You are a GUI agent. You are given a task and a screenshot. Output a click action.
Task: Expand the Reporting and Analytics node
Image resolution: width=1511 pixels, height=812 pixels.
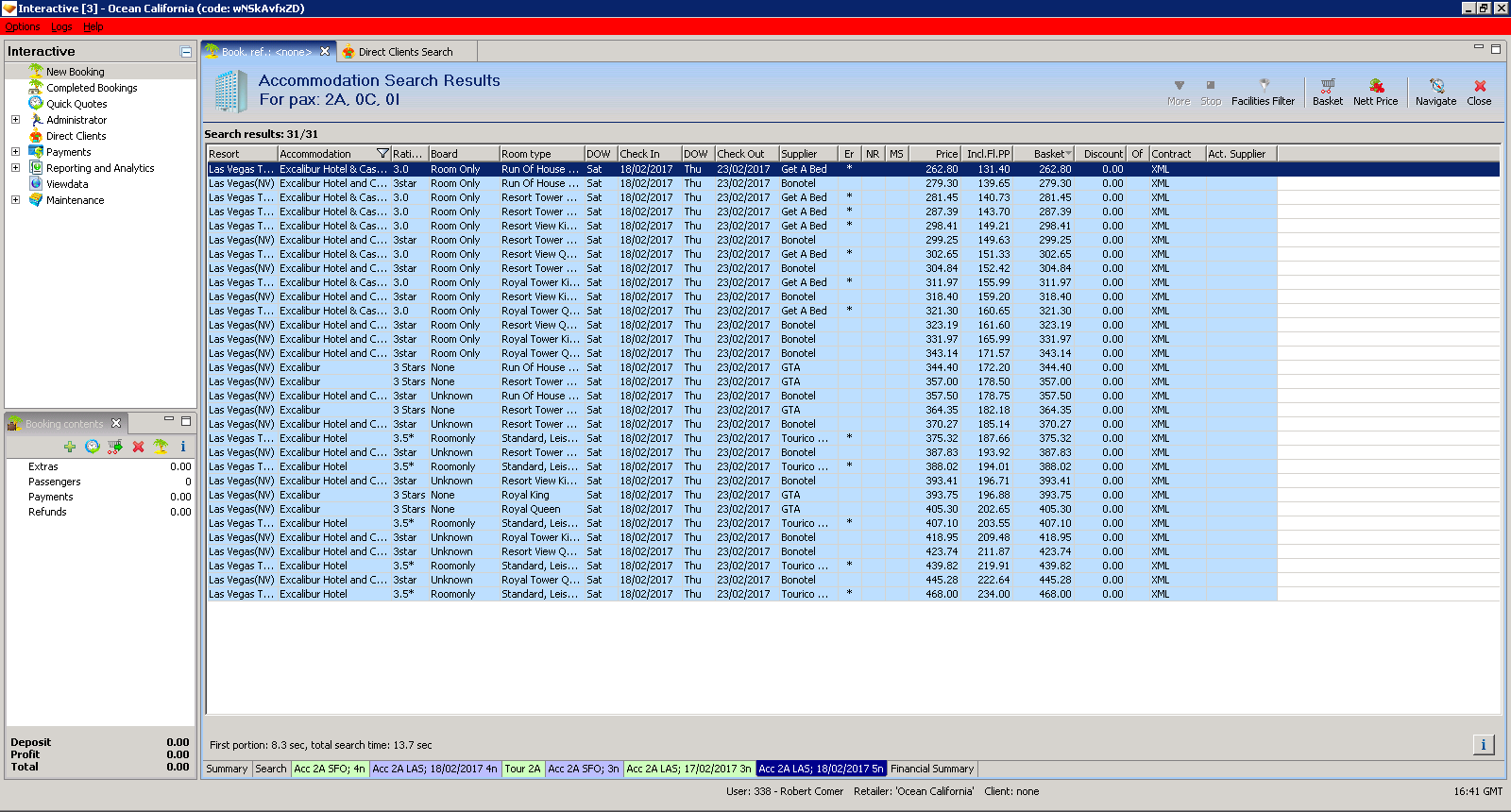(x=15, y=168)
